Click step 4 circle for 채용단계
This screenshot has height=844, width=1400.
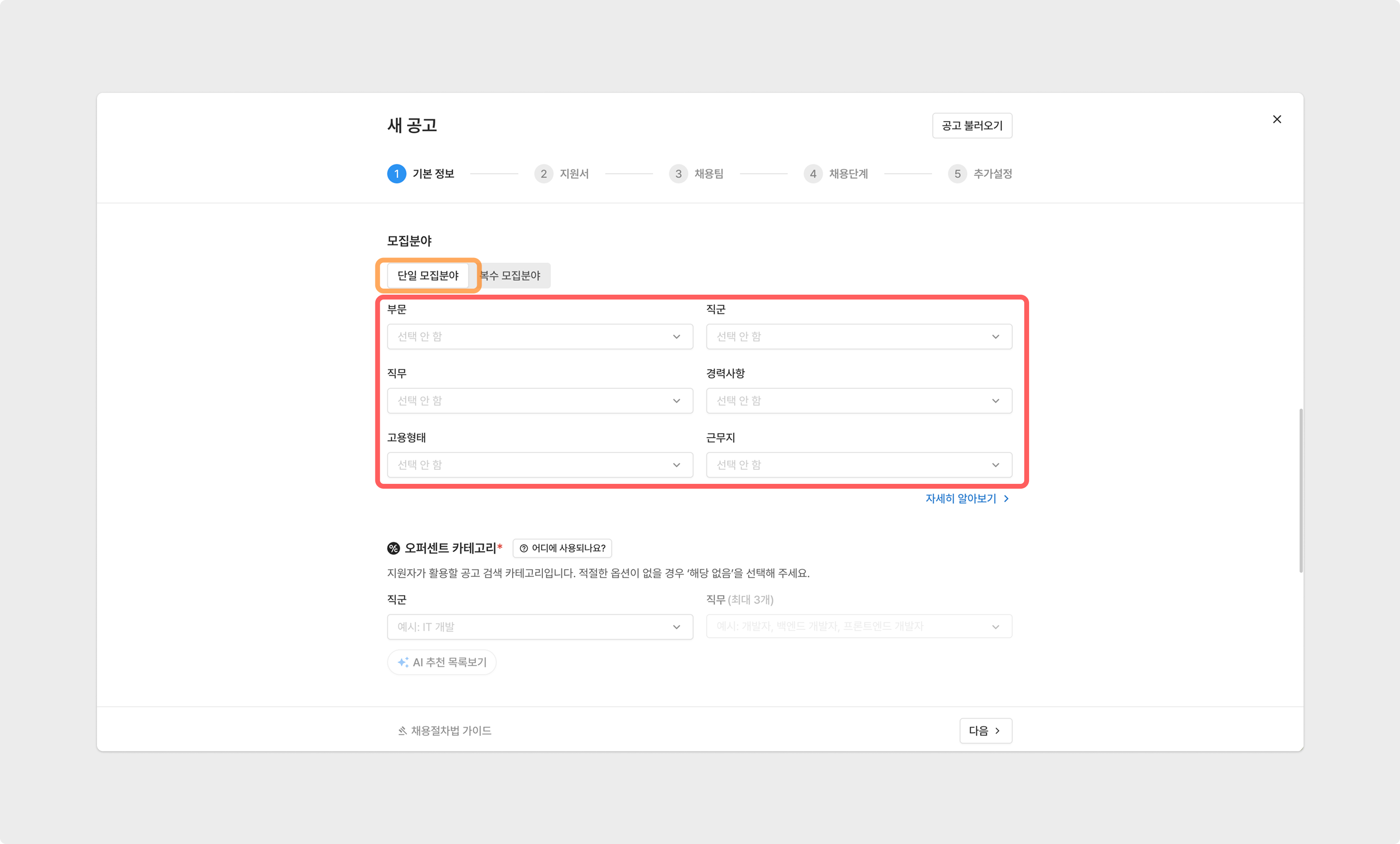click(813, 174)
